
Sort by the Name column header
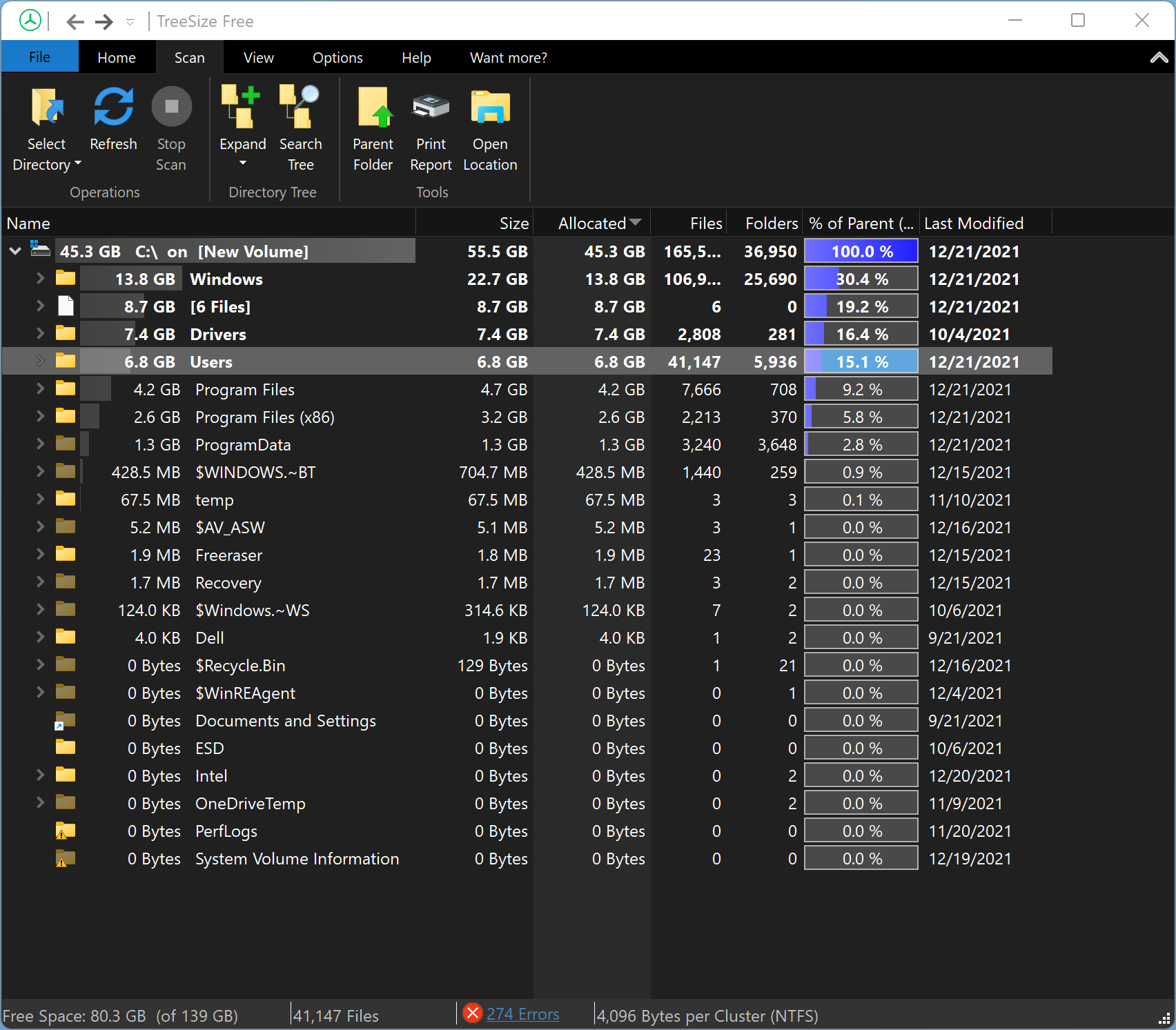point(208,224)
